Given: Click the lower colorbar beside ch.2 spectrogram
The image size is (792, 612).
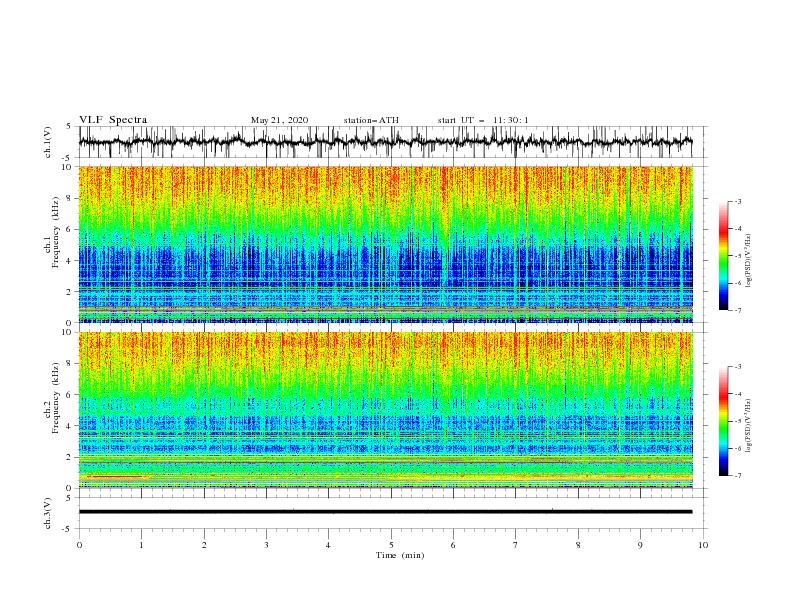Looking at the screenshot, I should [723, 421].
